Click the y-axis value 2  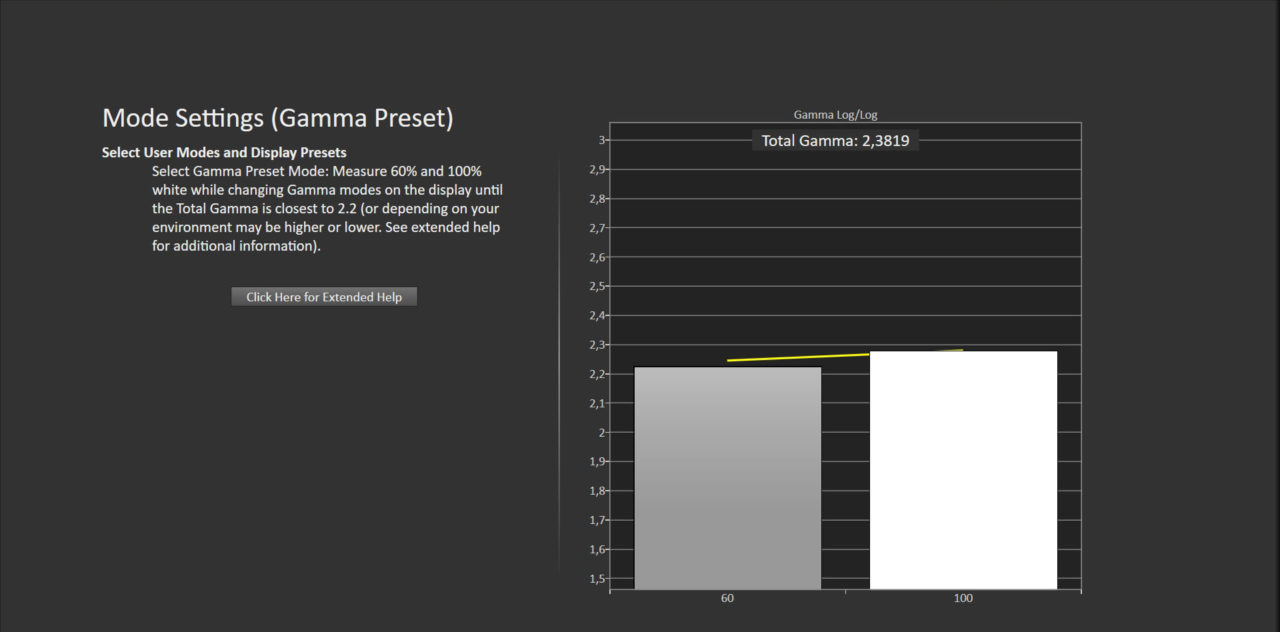coord(602,433)
